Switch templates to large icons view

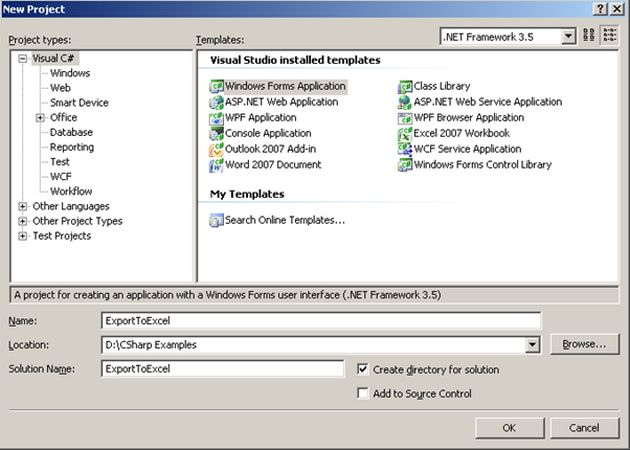click(x=589, y=35)
